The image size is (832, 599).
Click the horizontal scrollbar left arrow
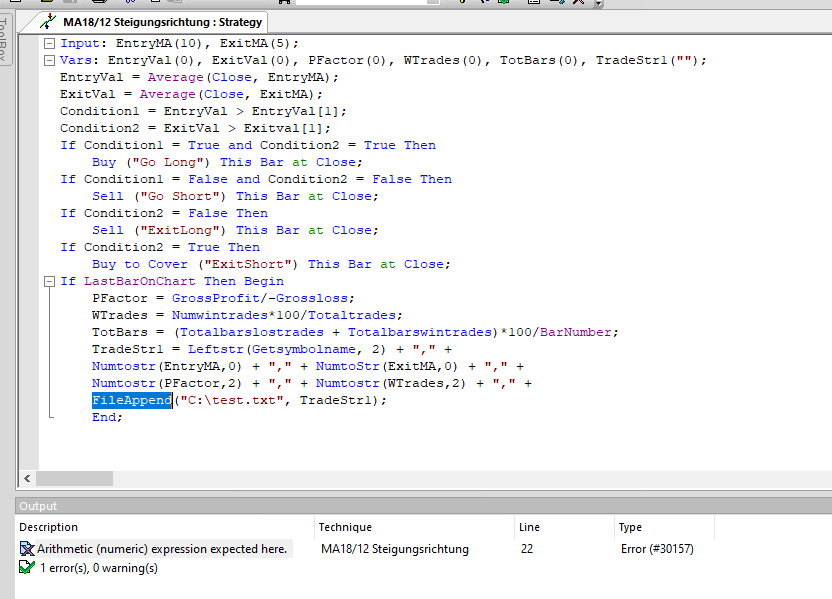coord(27,479)
